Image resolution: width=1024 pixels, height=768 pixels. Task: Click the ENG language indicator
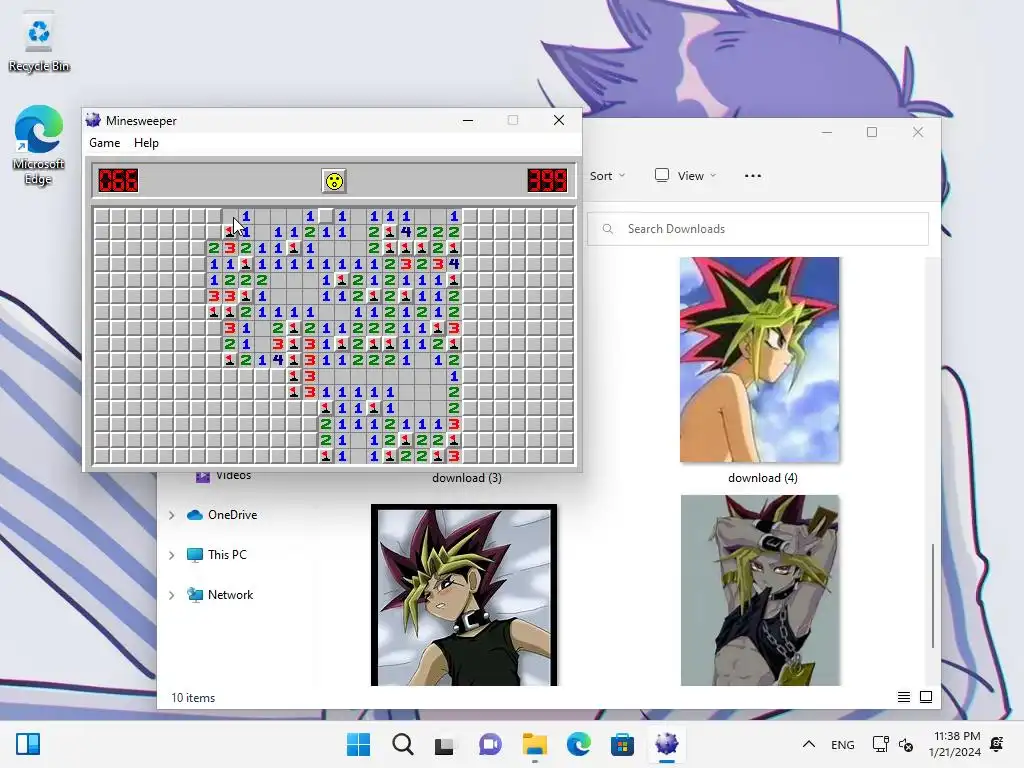pyautogui.click(x=842, y=745)
